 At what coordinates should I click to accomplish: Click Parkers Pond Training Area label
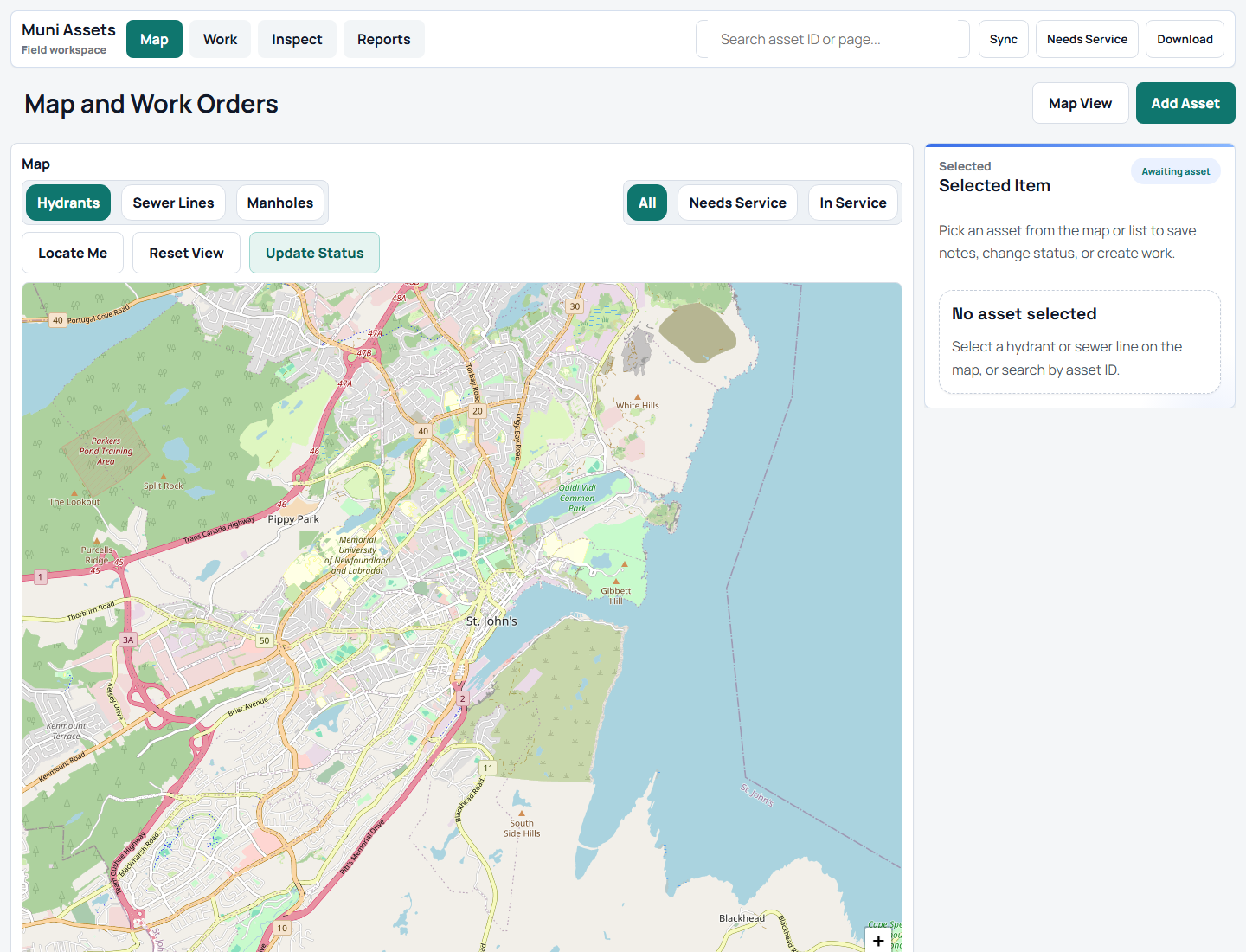click(x=106, y=451)
